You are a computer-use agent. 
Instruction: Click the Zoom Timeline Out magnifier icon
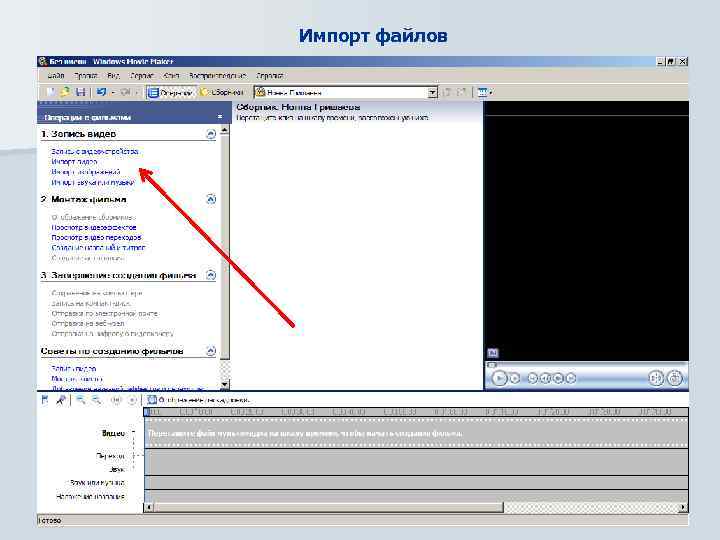coord(96,400)
